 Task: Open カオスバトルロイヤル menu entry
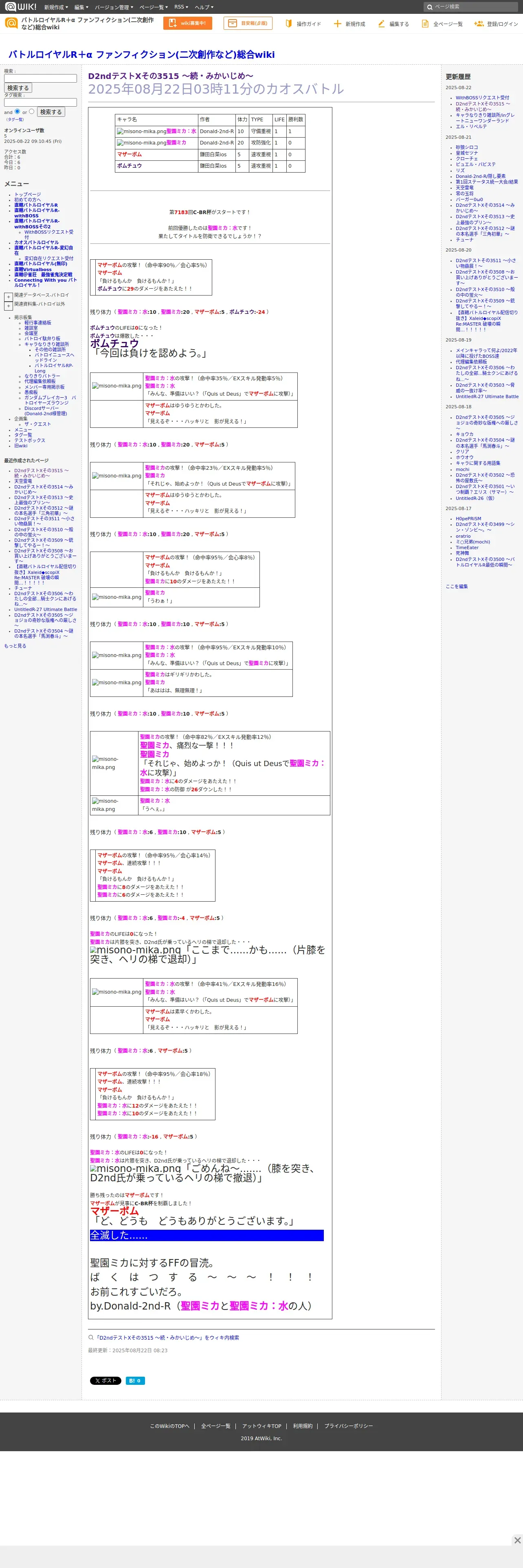pyautogui.click(x=37, y=242)
